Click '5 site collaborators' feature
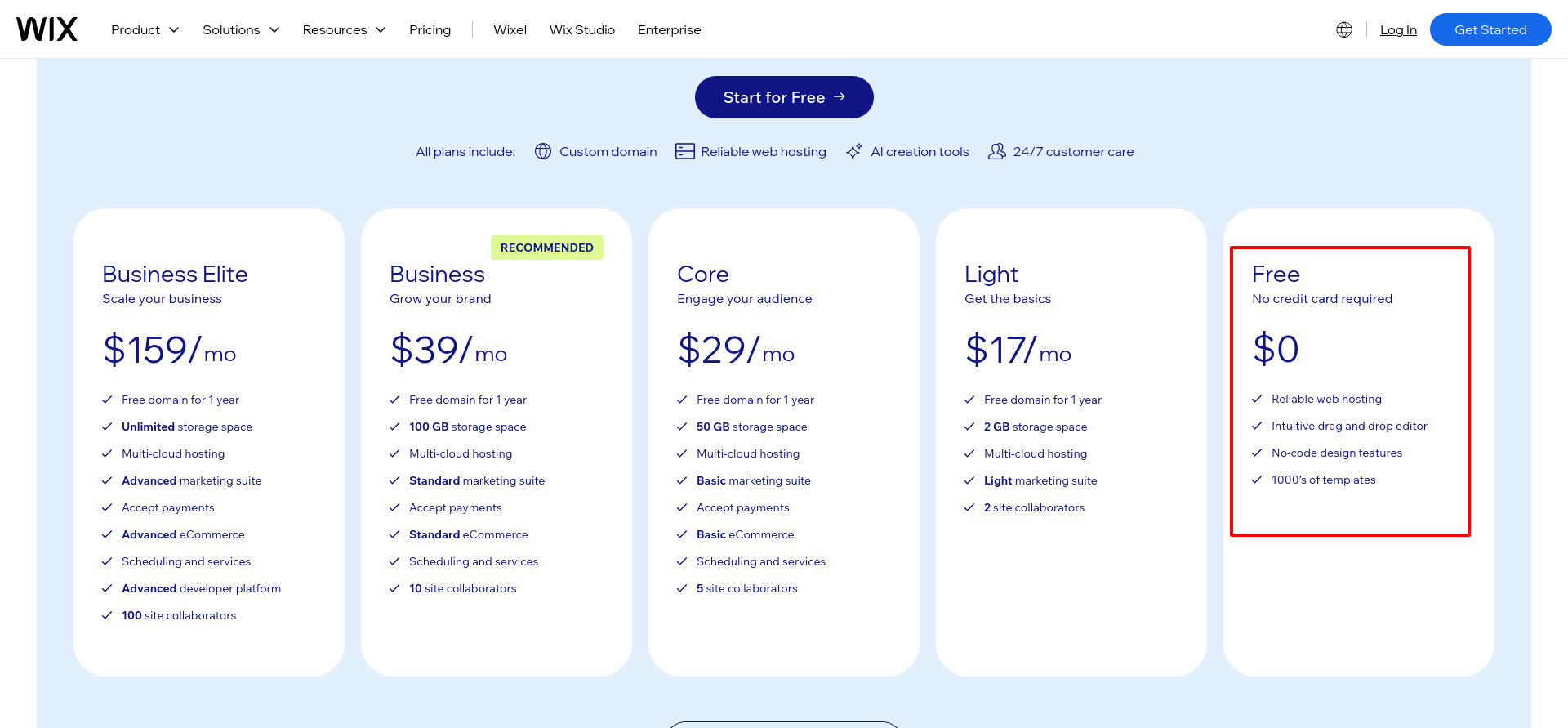1568x728 pixels. click(747, 588)
